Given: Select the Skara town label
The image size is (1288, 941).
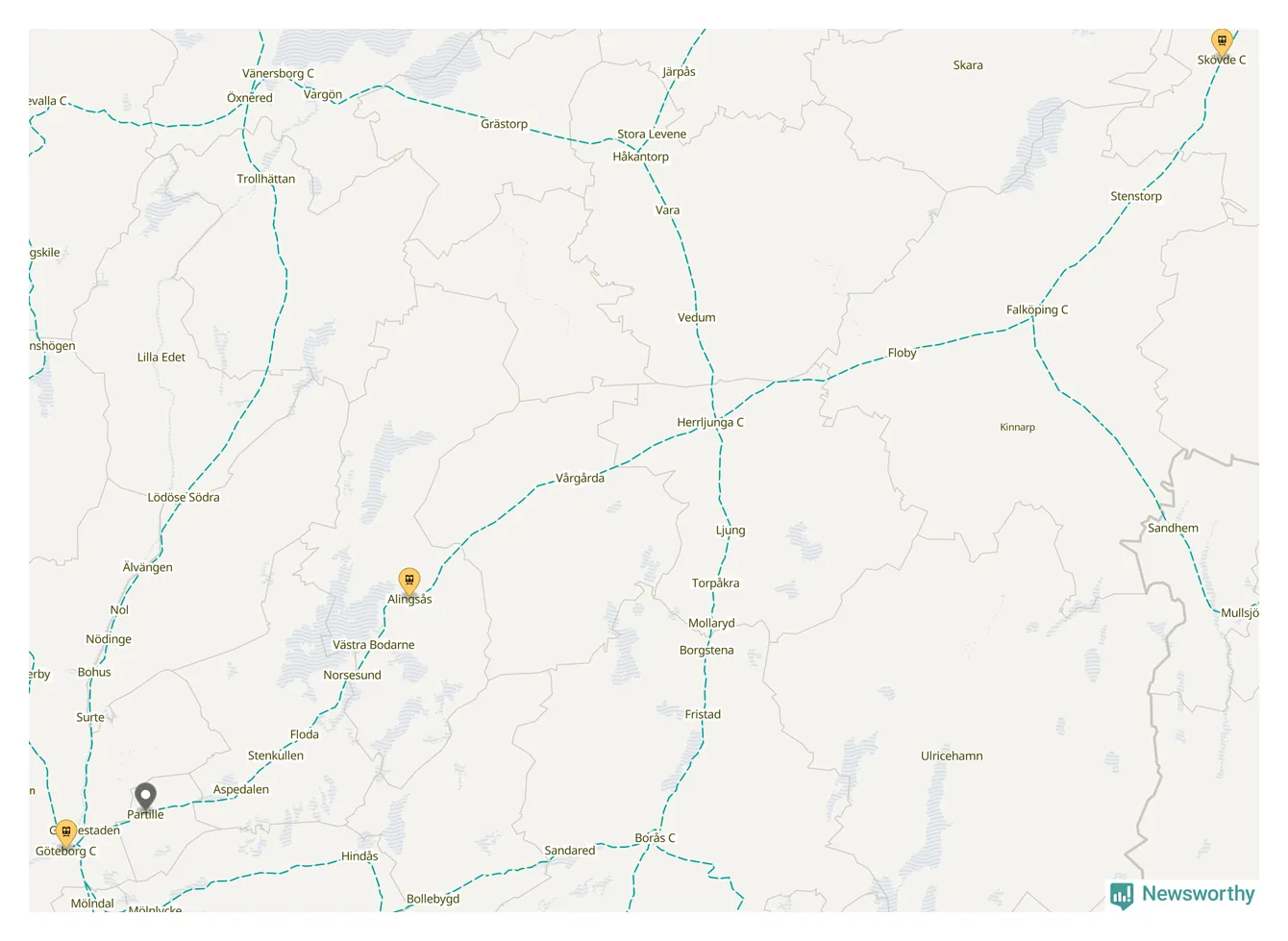Looking at the screenshot, I should click(x=968, y=65).
